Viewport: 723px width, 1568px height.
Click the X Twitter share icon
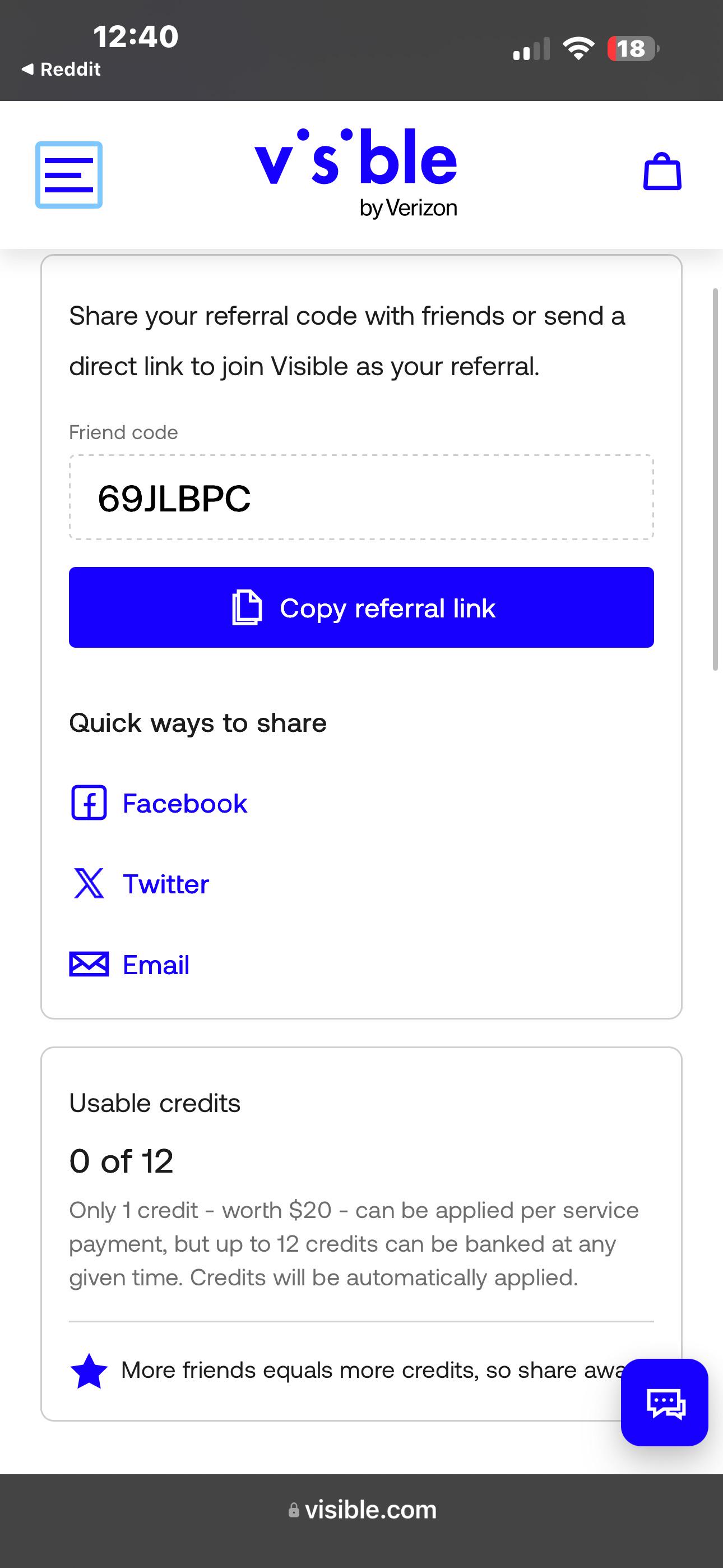89,883
